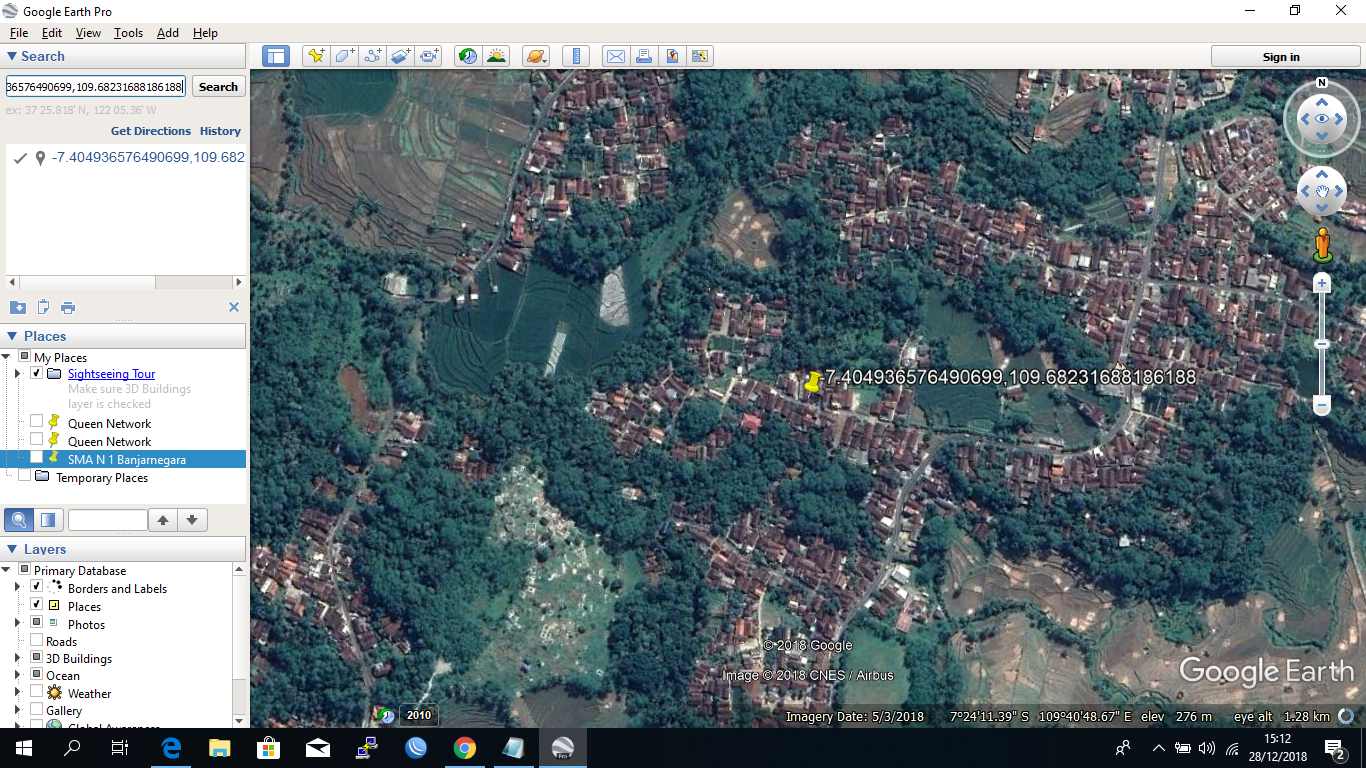The image size is (1366, 768).
Task: Print the current view
Action: click(x=644, y=56)
